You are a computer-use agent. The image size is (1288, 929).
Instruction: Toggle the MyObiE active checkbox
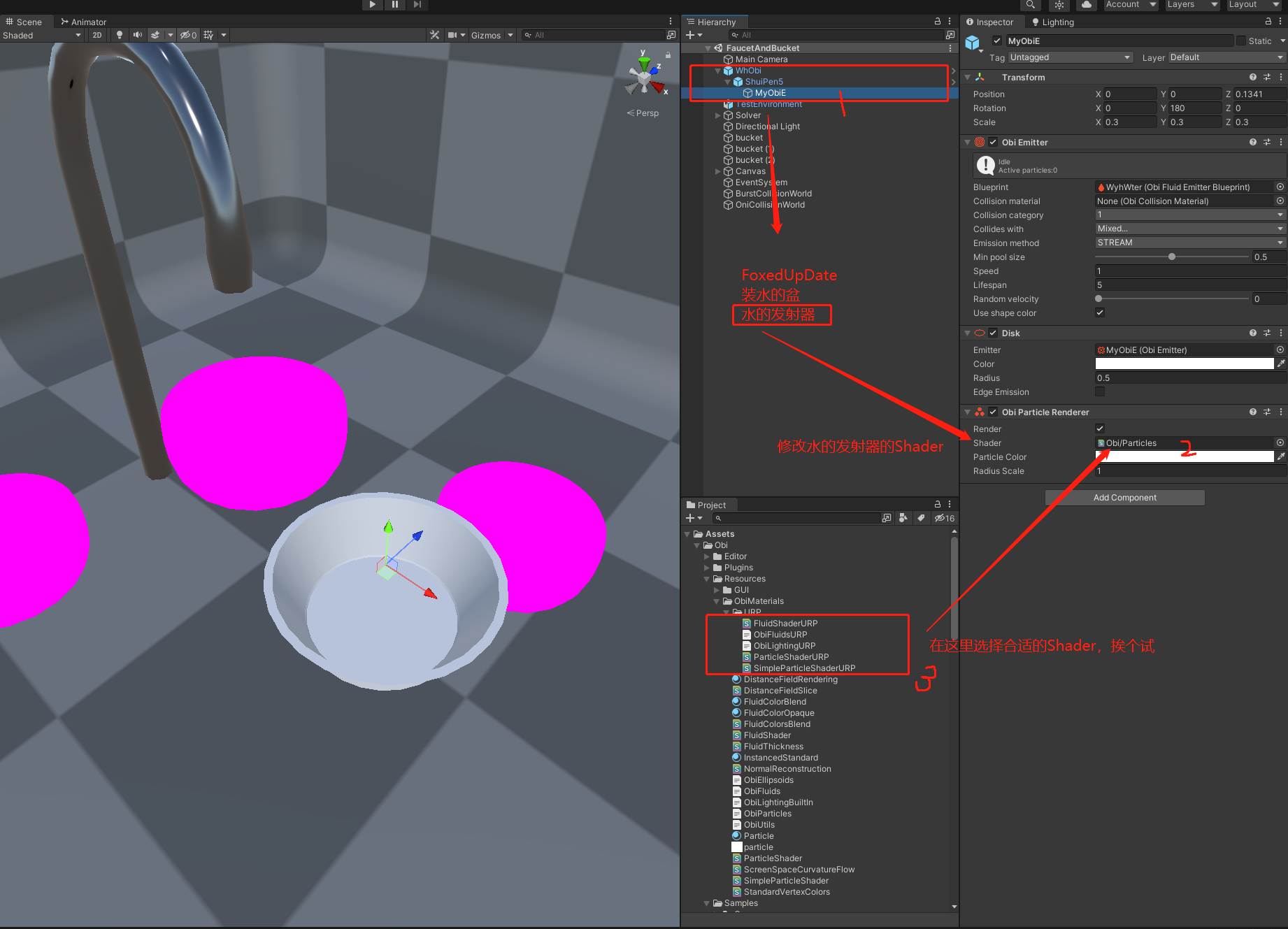[997, 41]
